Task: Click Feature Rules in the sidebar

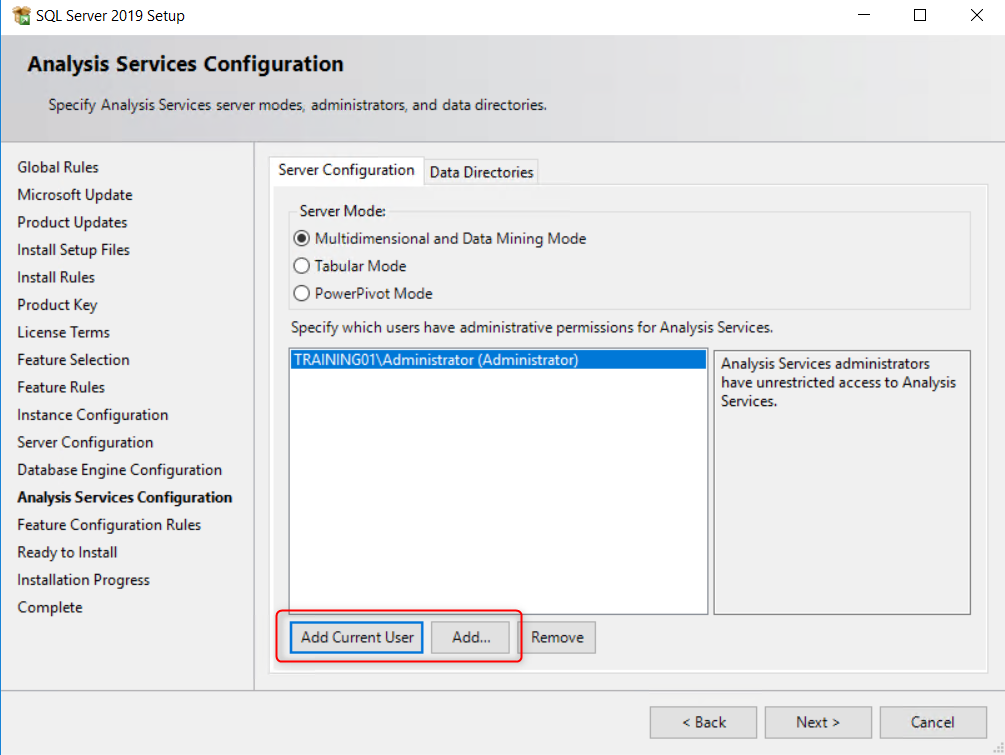Action: pos(61,388)
